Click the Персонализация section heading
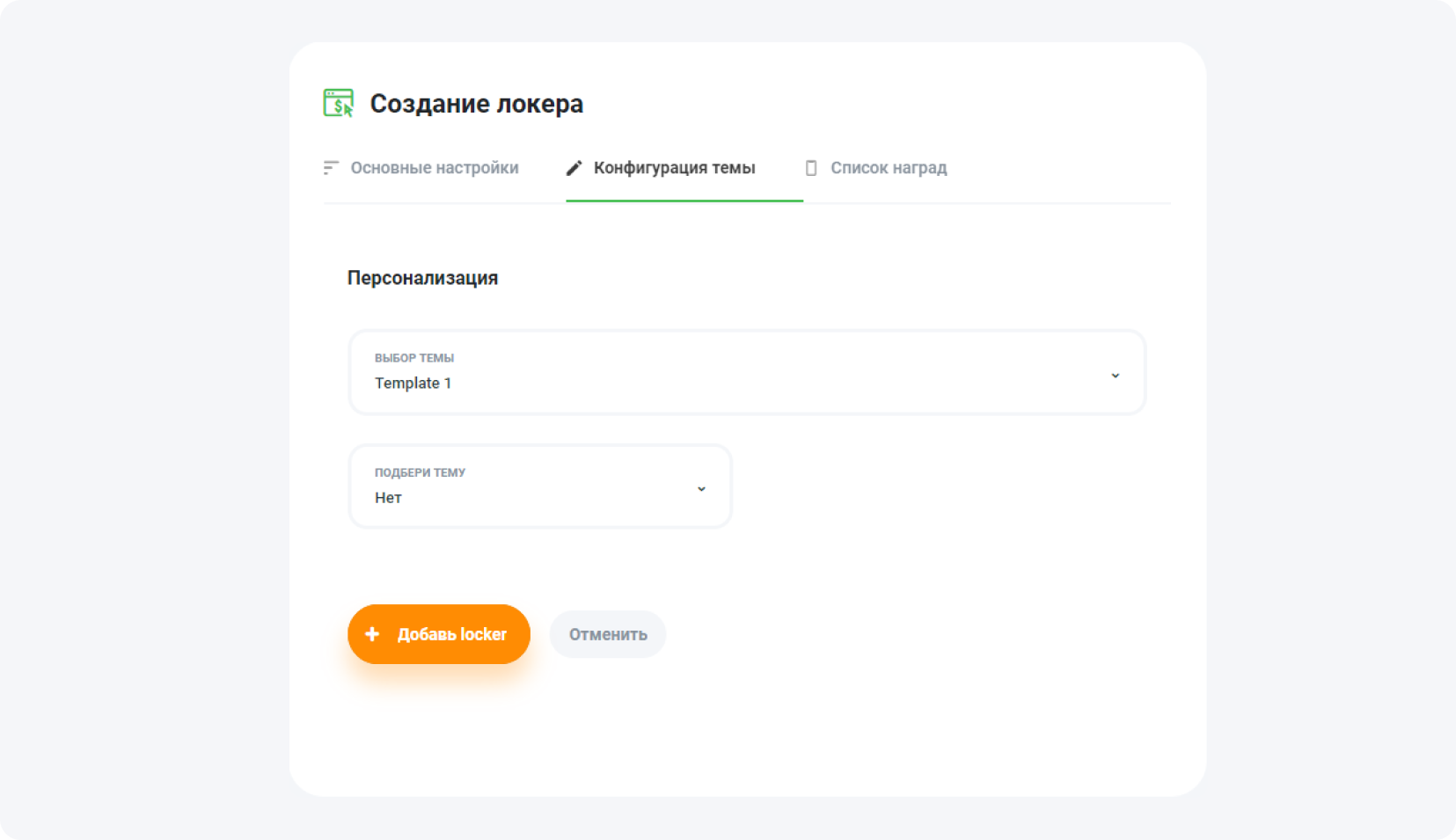This screenshot has height=840, width=1456. [424, 278]
